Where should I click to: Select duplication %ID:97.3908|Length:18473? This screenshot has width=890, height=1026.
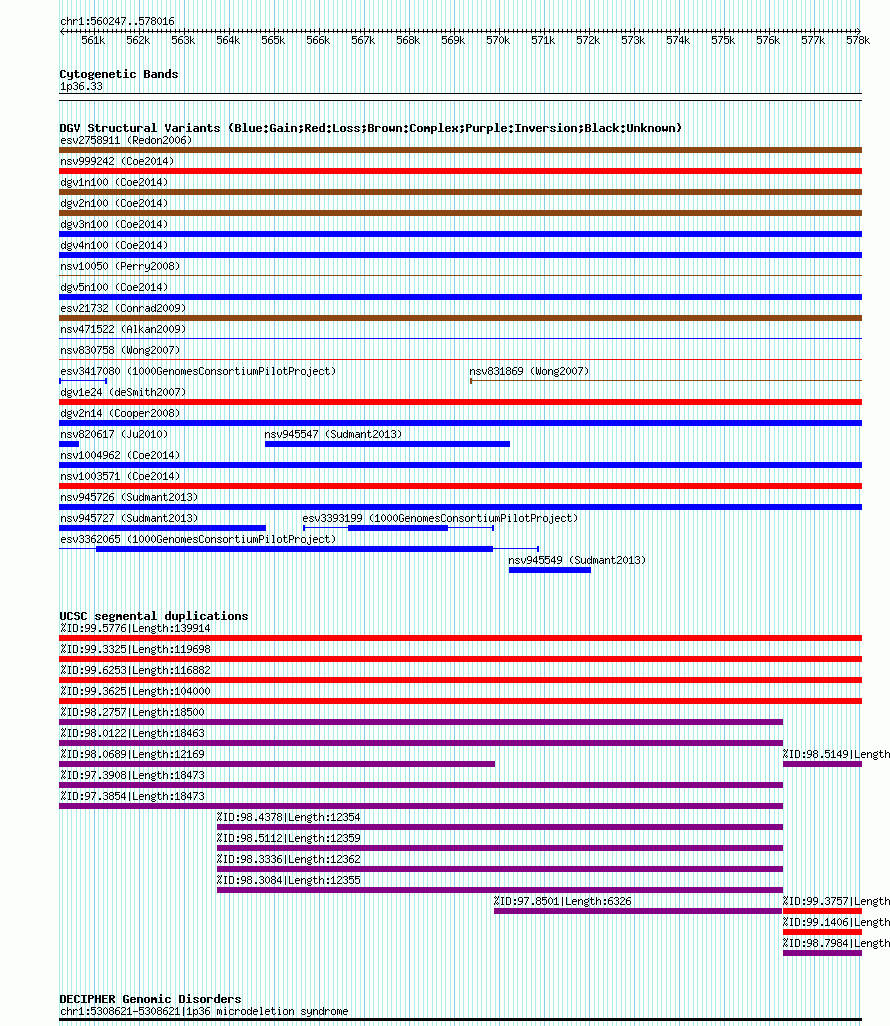click(421, 785)
